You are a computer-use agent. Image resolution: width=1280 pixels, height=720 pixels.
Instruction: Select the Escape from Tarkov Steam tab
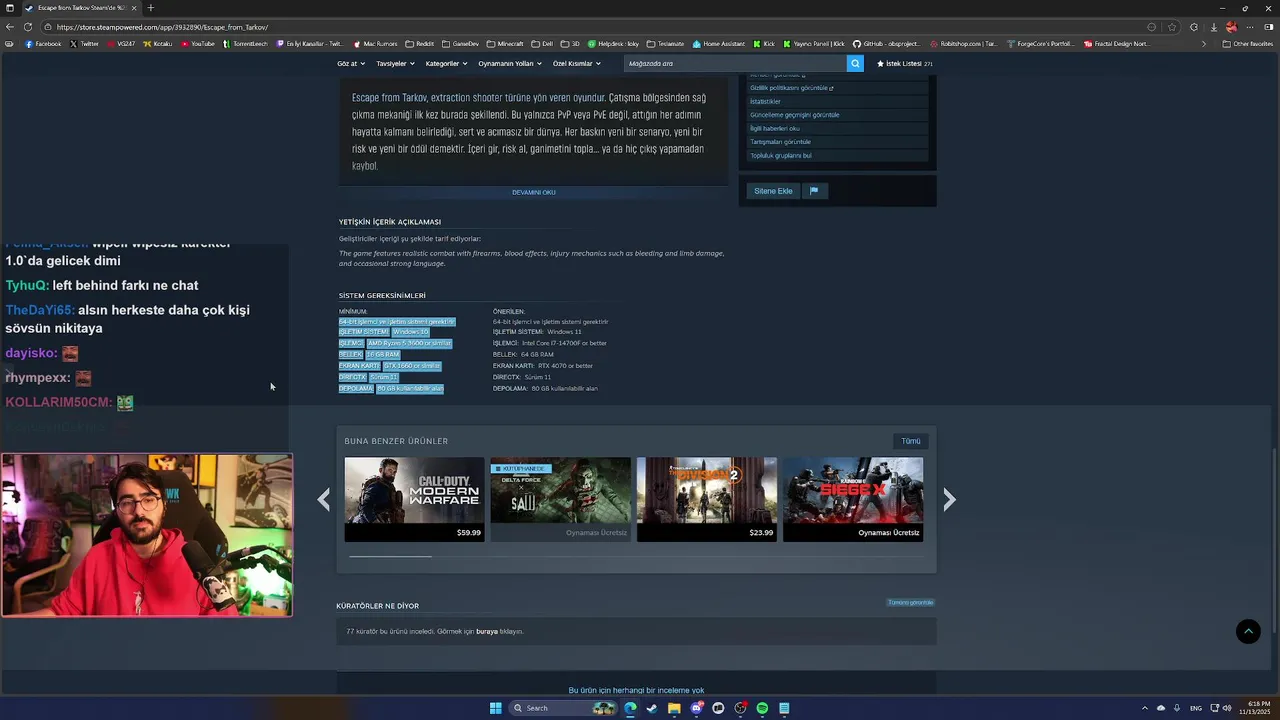pos(82,8)
